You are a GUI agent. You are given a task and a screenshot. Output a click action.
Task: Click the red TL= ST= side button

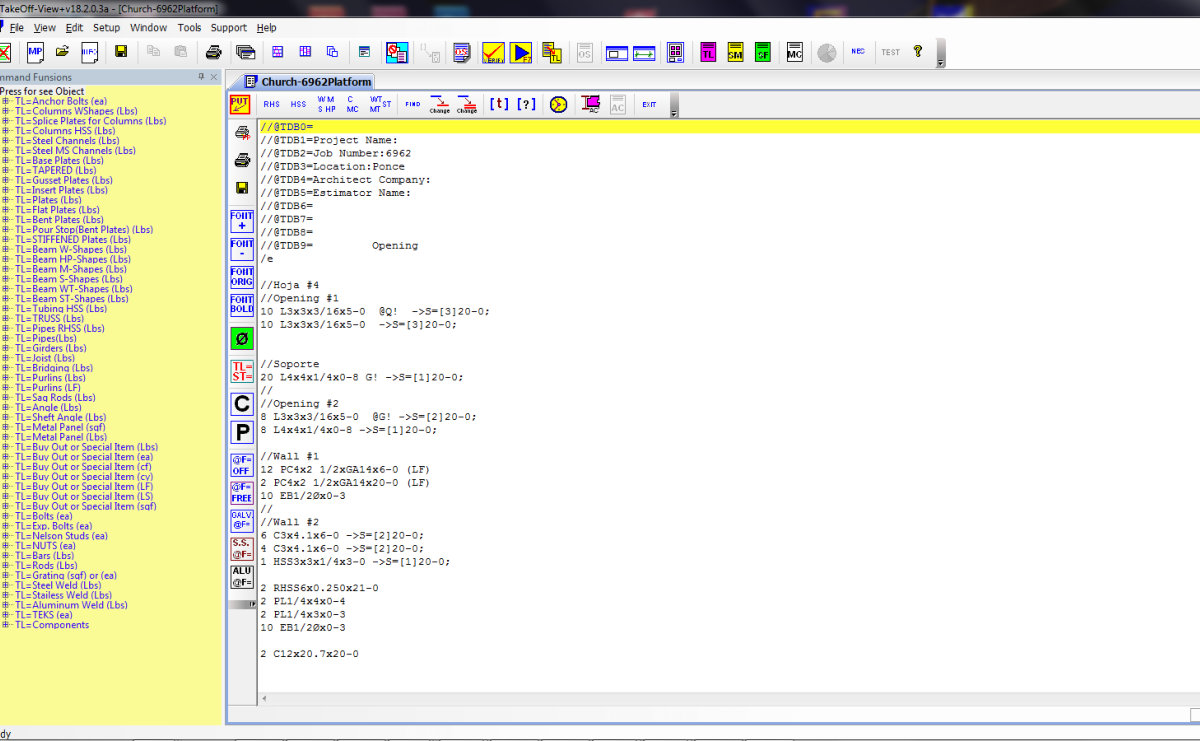242,372
